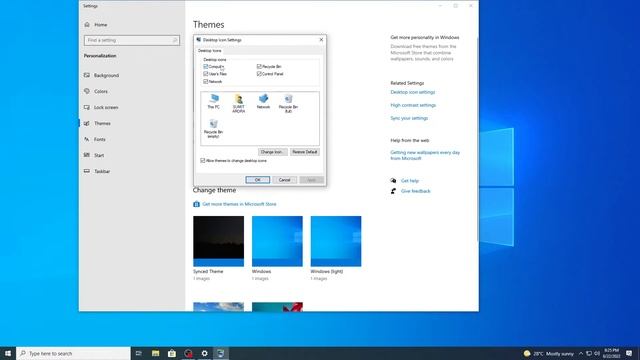Select the Recycle Bin (empty) icon
The width and height of the screenshot is (640, 360).
pos(213,129)
